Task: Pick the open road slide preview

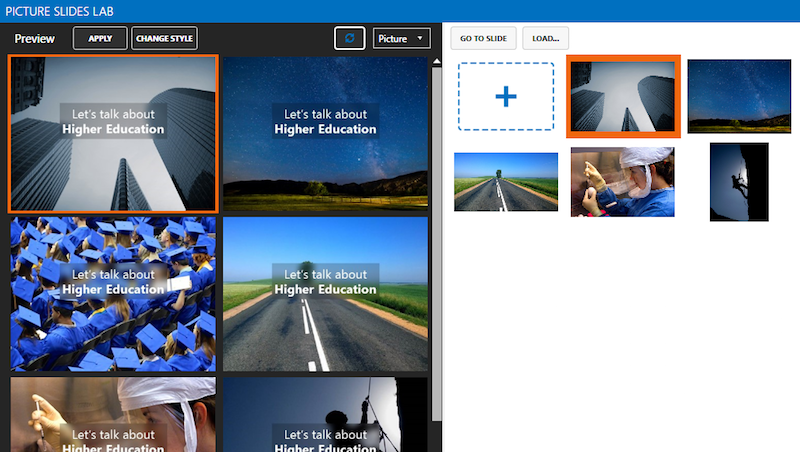Action: pyautogui.click(x=325, y=294)
